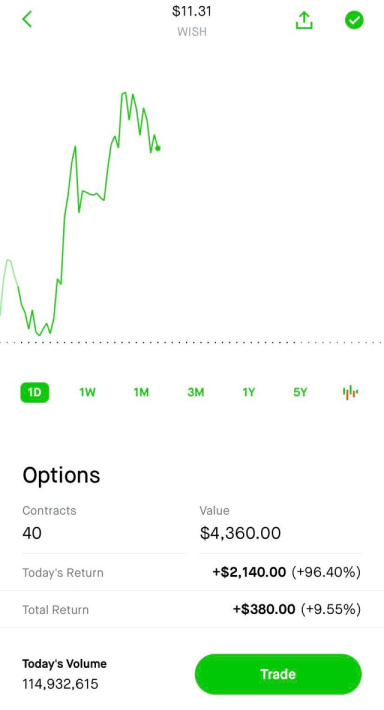Tap Today's Volume figure
This screenshot has height=710, width=384.
[x=60, y=684]
